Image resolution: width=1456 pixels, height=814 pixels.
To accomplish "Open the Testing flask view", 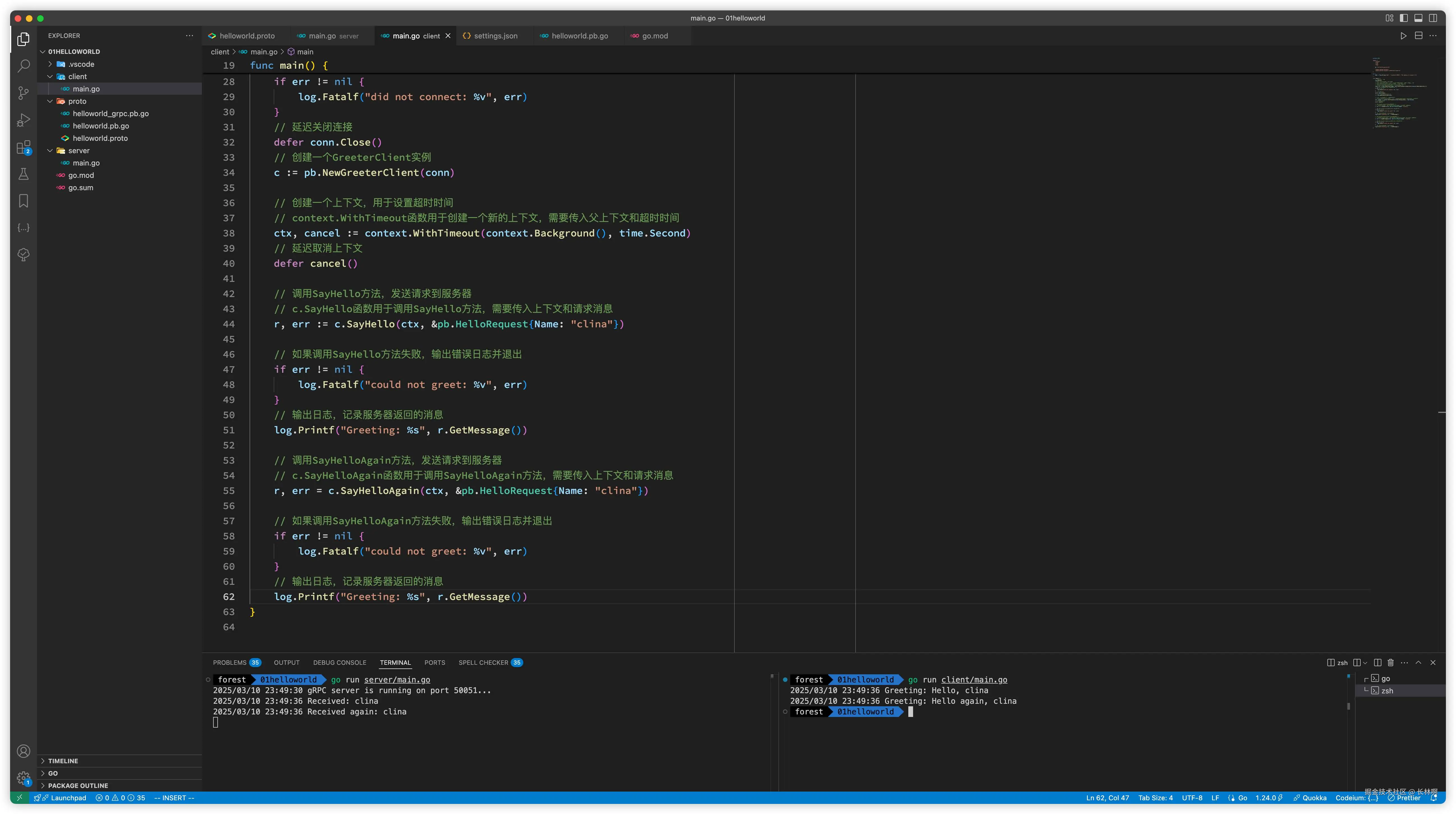I will point(23,174).
